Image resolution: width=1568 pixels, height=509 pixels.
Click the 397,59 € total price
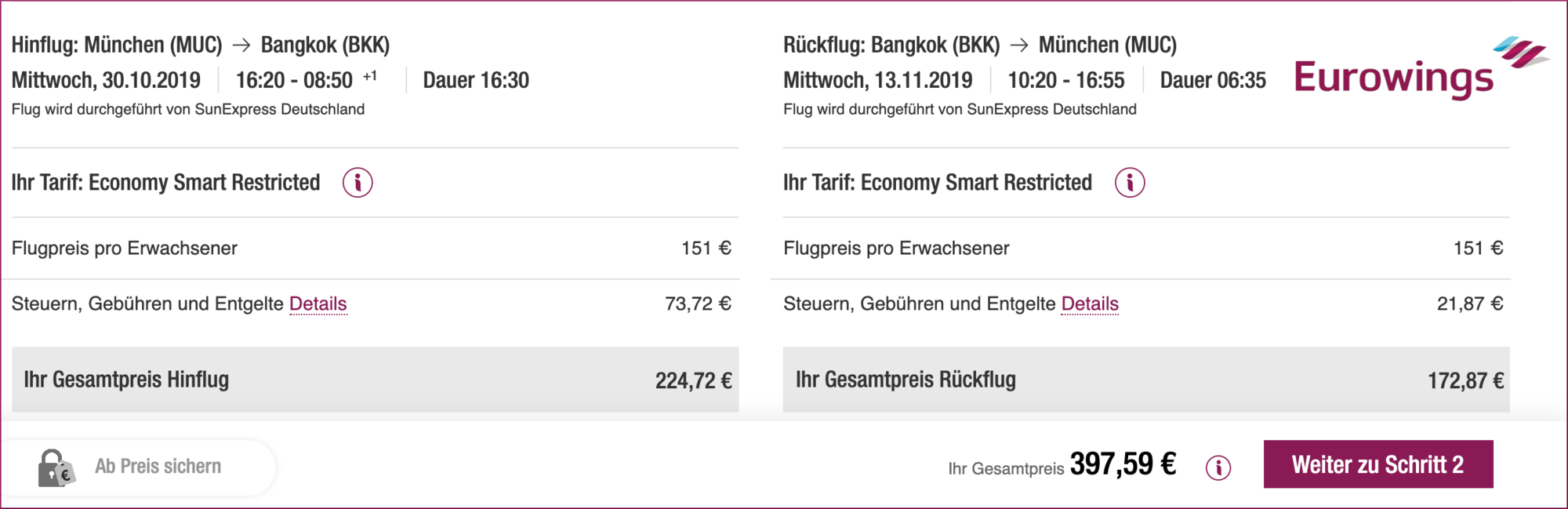1123,464
